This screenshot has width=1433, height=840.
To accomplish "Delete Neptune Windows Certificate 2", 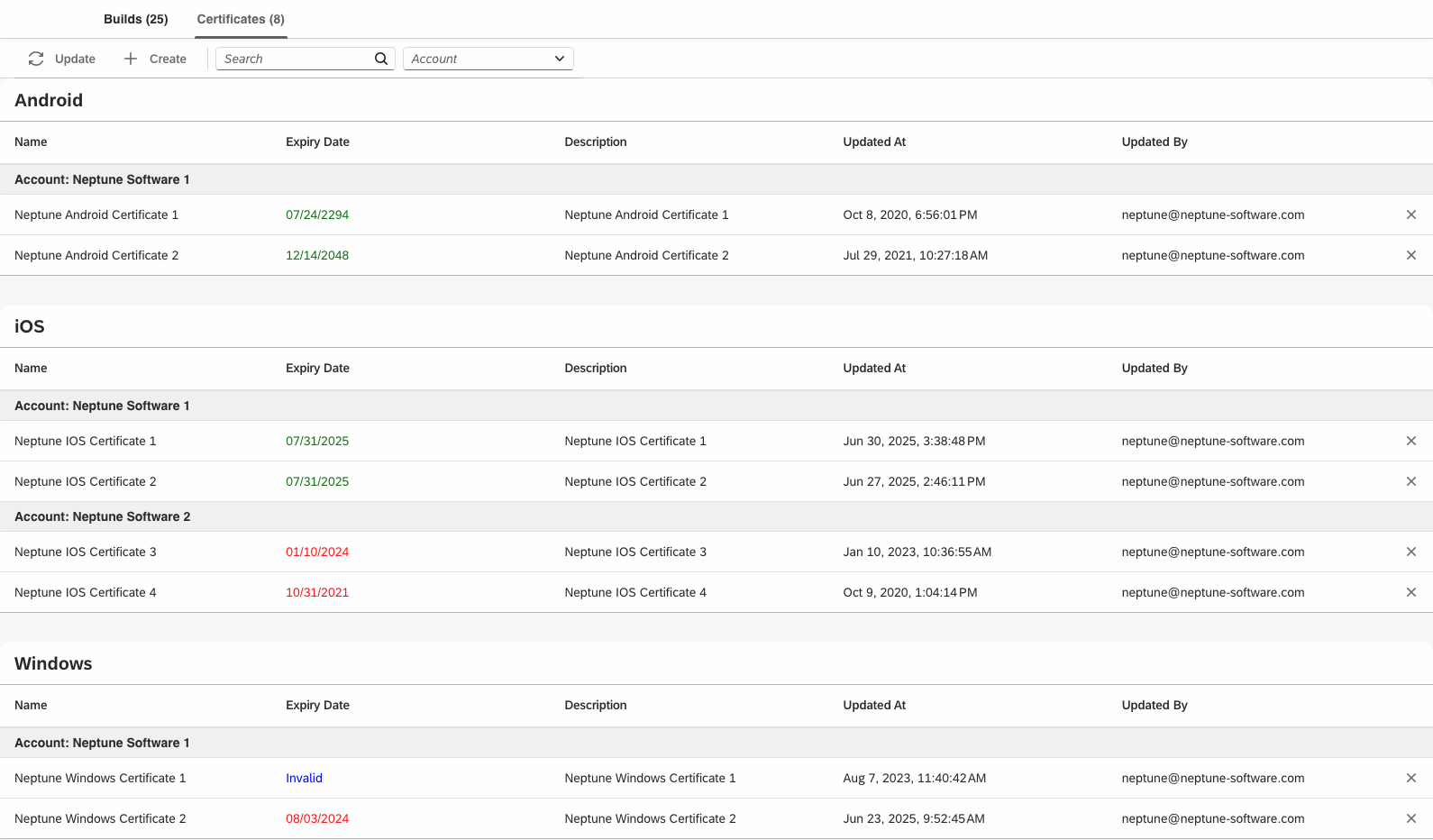I will 1411,818.
